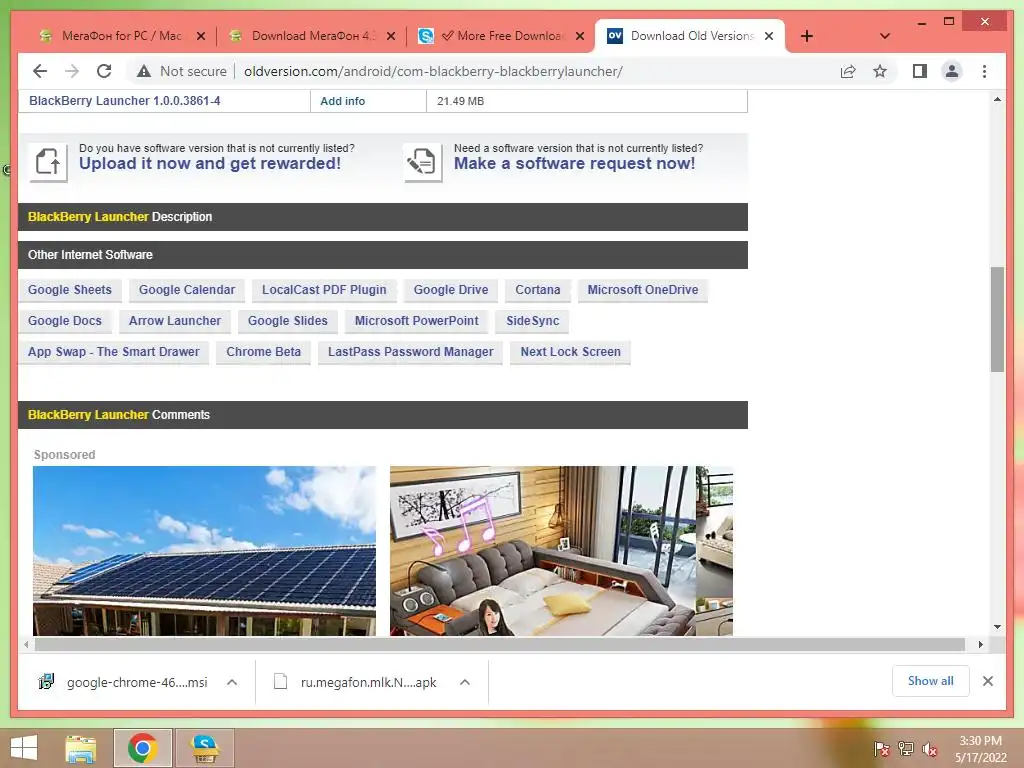The height and width of the screenshot is (768, 1024).
Task: Go forward with the forward arrow
Action: tap(72, 71)
